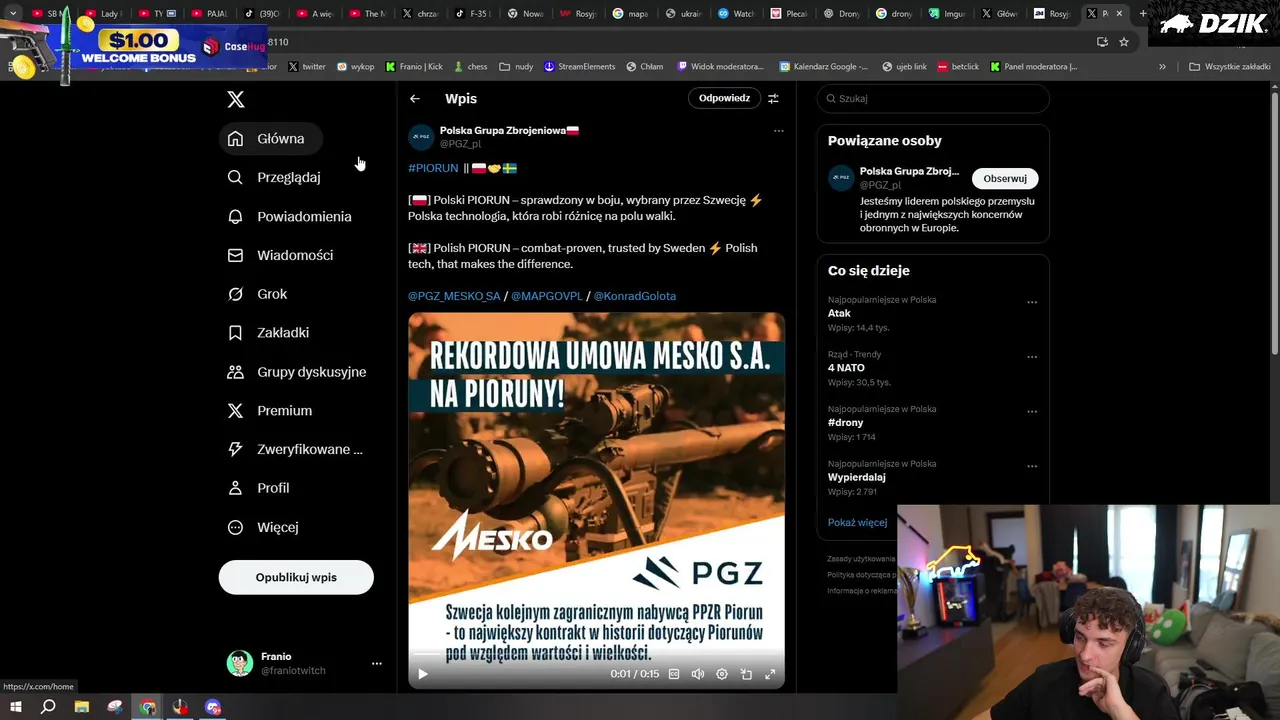This screenshot has width=1280, height=720.
Task: Open options for the #drony trend
Action: point(1032,411)
